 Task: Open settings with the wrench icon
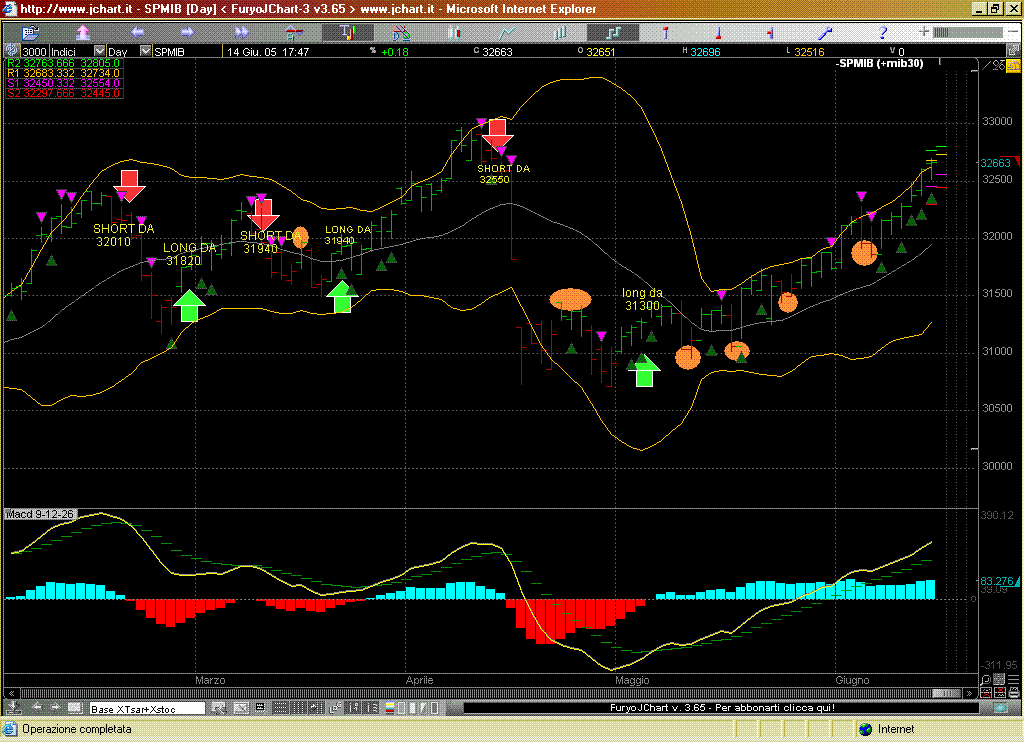click(826, 33)
